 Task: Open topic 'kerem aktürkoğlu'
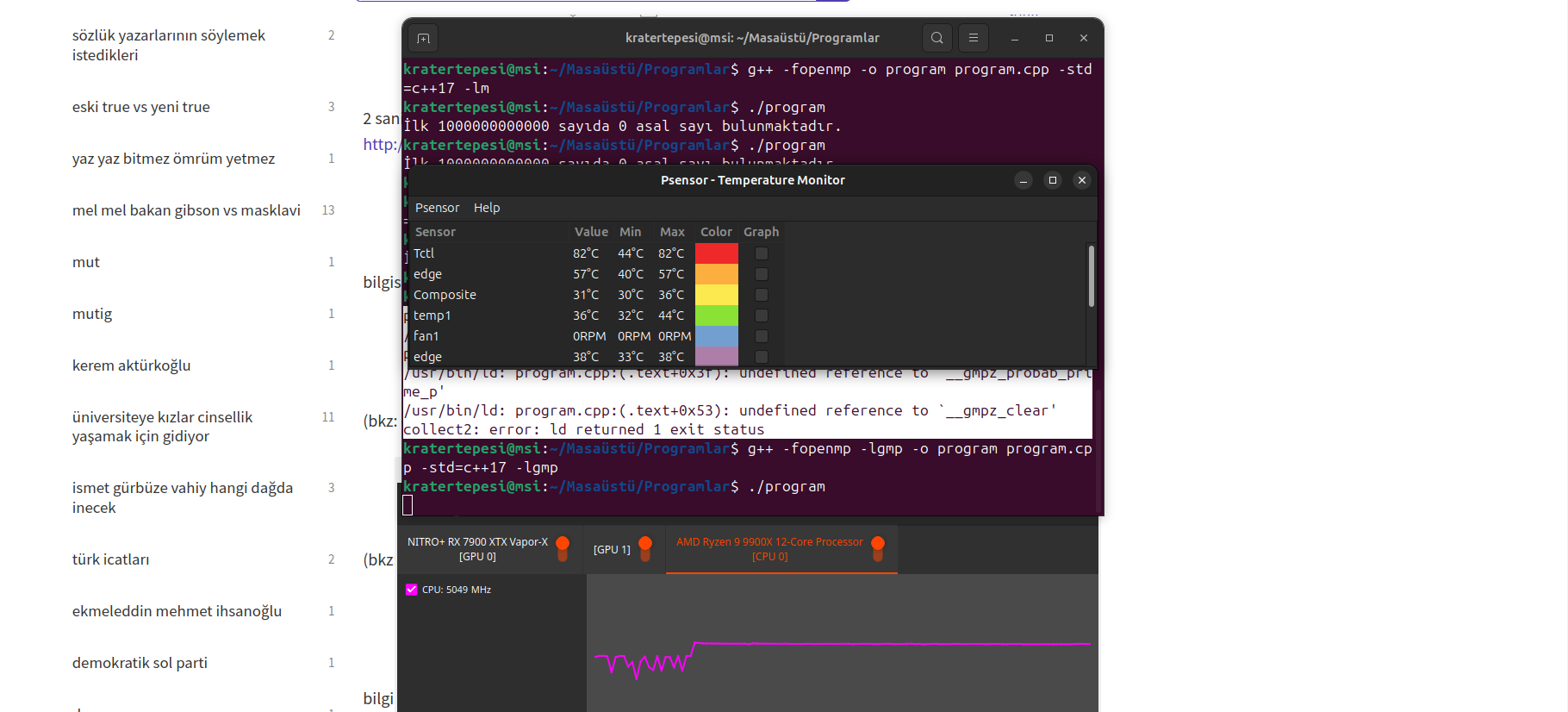click(132, 365)
